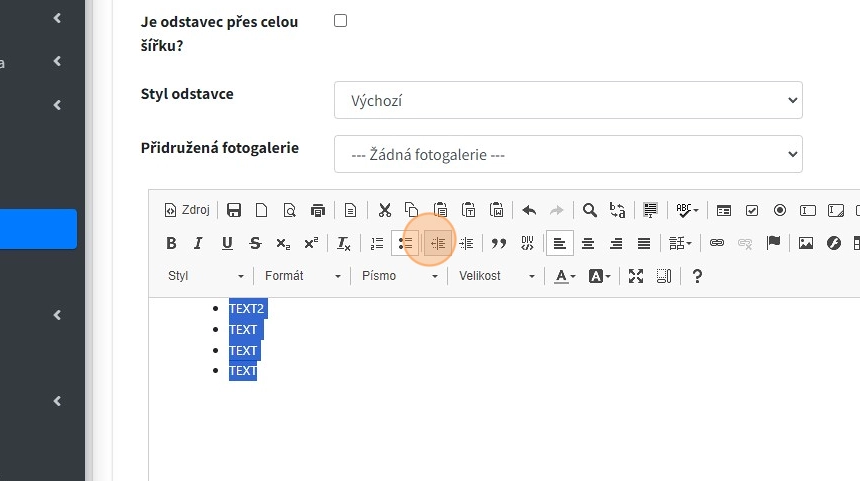Insert an image into the editor
The width and height of the screenshot is (860, 481).
[805, 243]
